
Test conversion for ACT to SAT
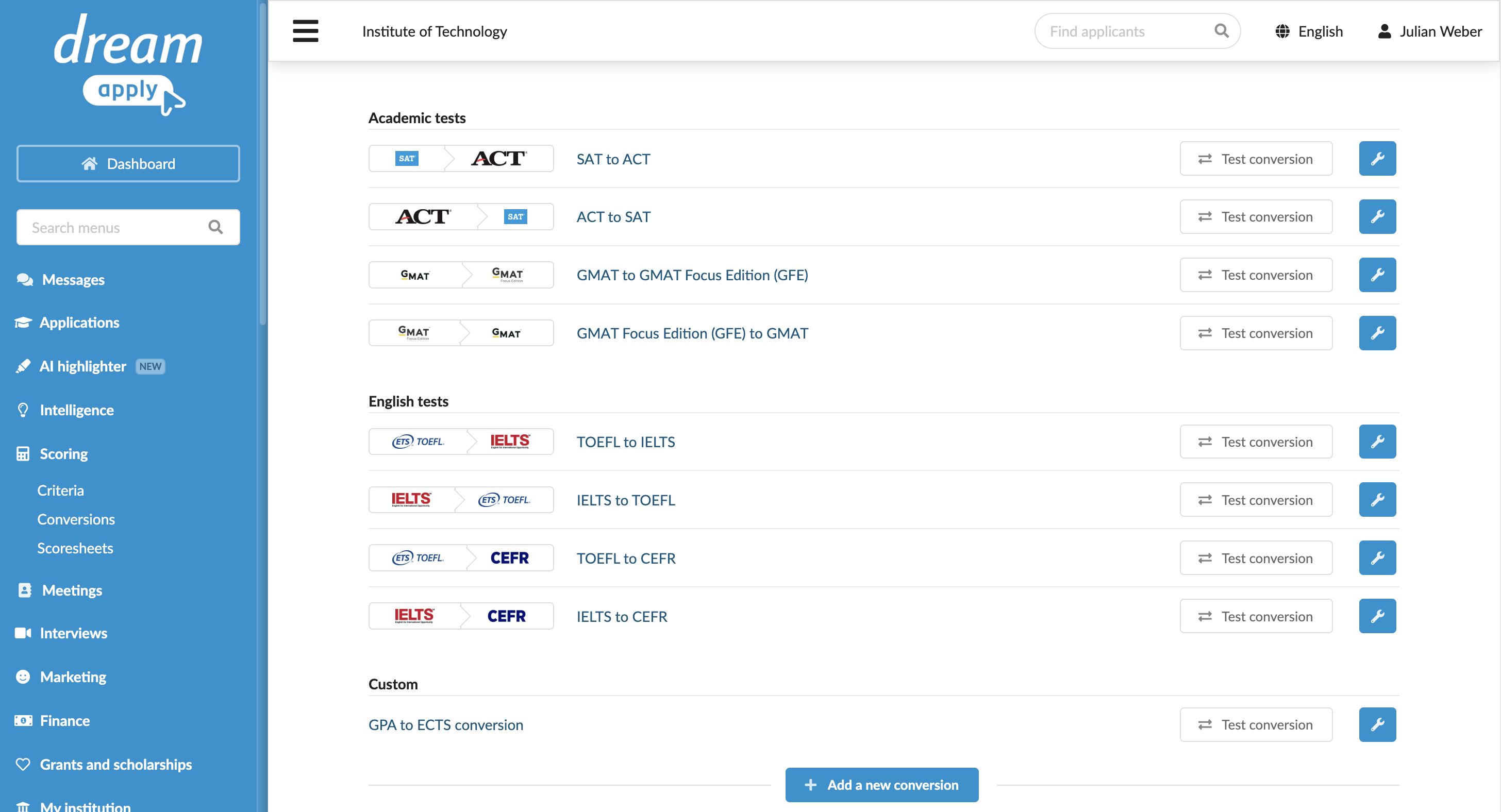click(1256, 217)
